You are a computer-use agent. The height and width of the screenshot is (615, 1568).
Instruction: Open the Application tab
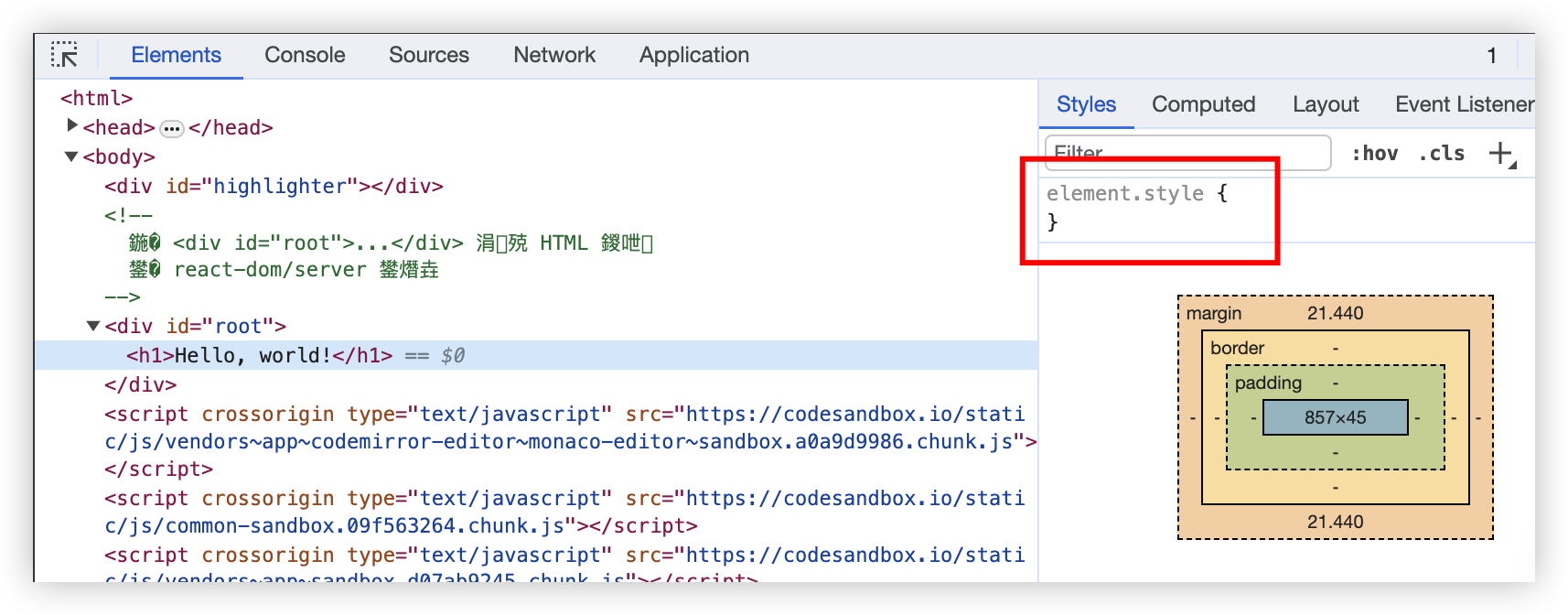(694, 55)
